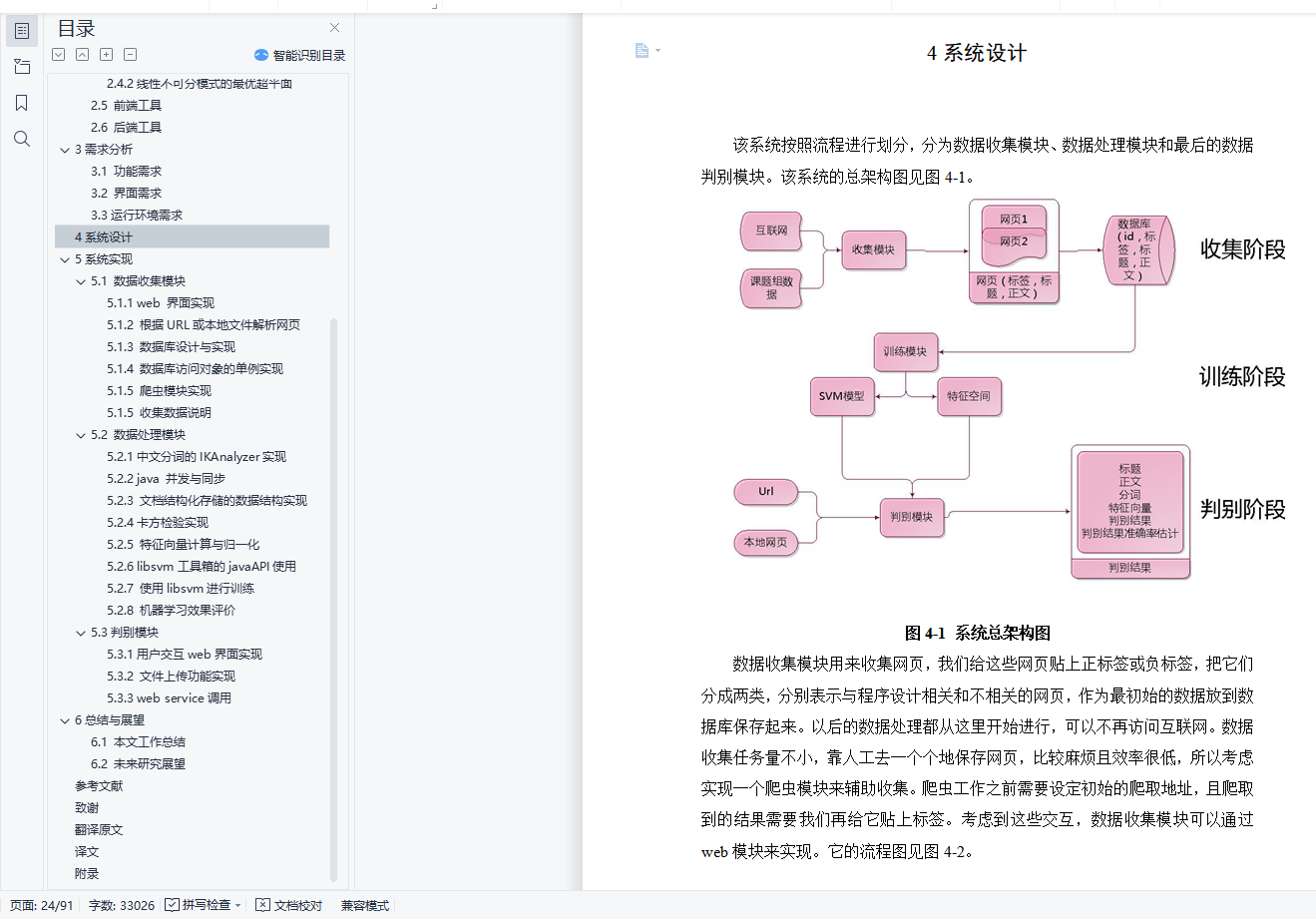Screen dimensions: 1316x919
Task: Click the minus button to remove a heading
Action: pos(131,55)
